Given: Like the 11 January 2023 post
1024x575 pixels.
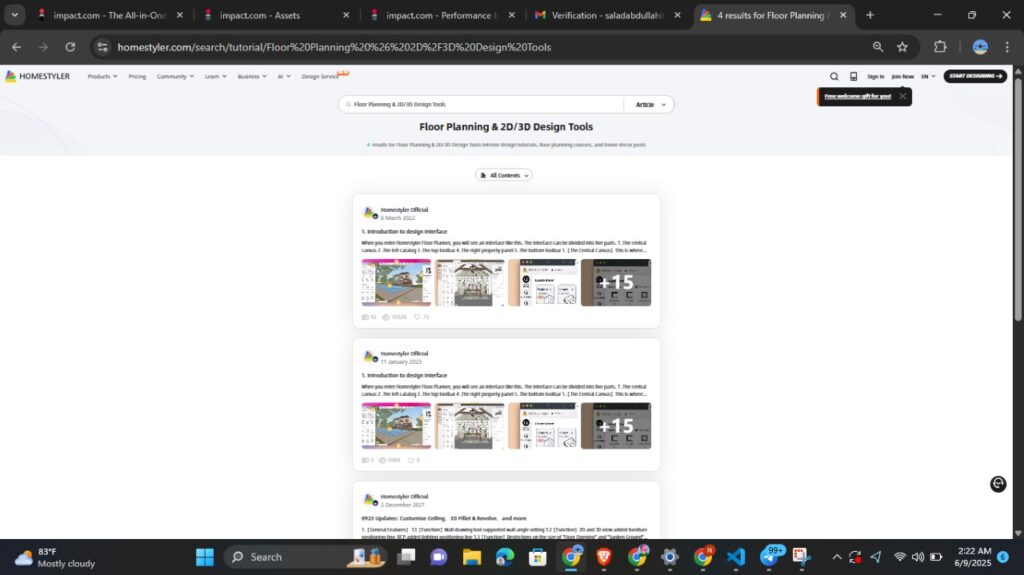Looking at the screenshot, I should click(x=411, y=460).
